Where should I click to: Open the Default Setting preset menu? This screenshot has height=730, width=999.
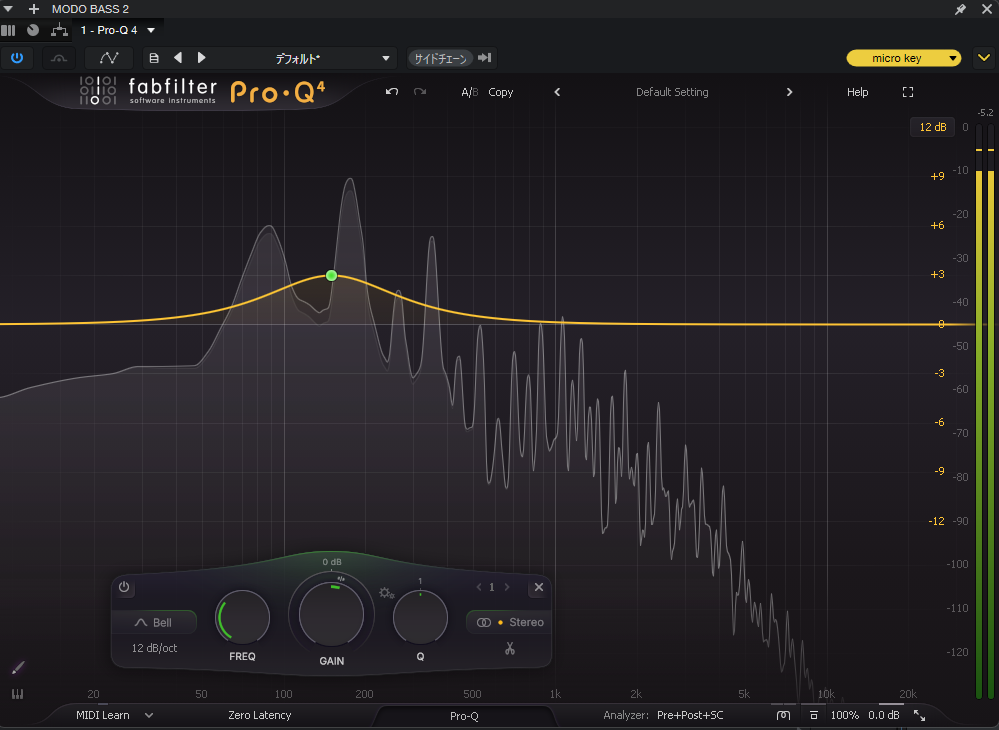click(x=672, y=92)
